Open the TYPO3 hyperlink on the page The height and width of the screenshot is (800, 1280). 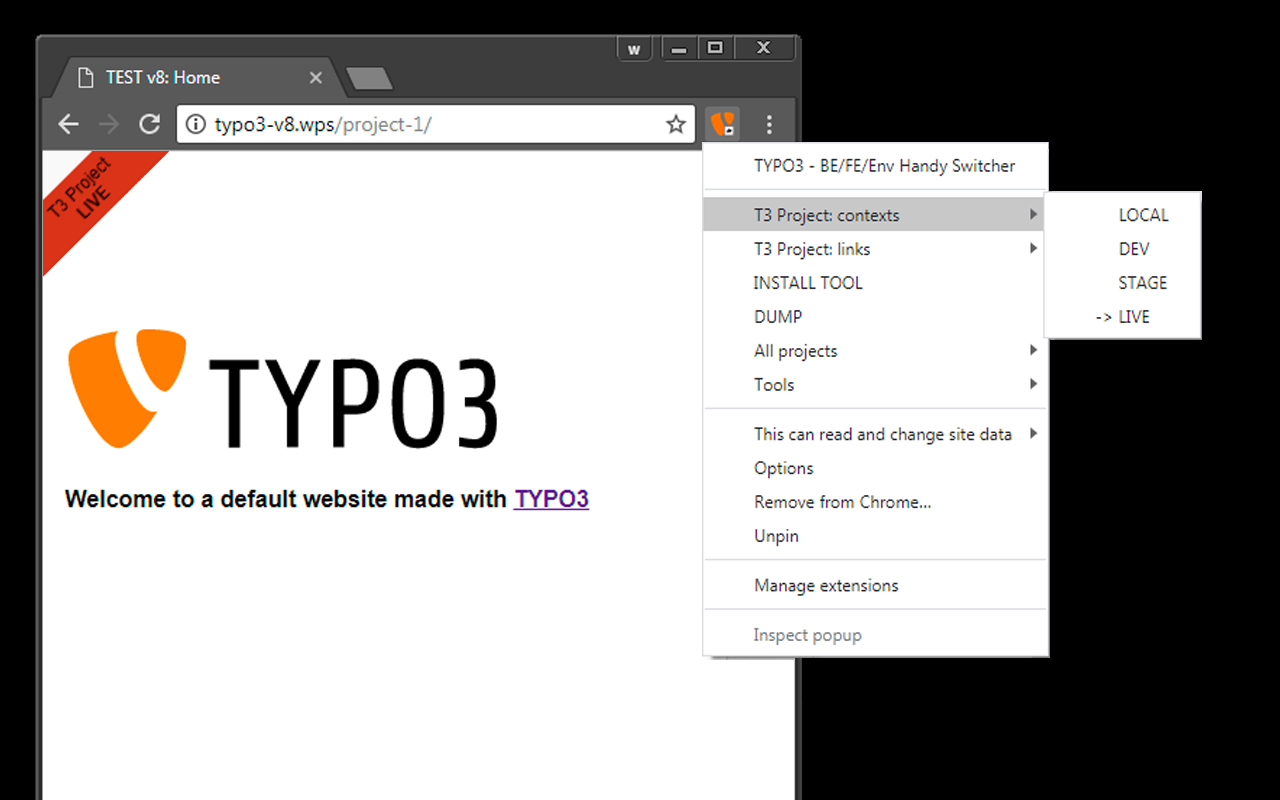pos(551,498)
